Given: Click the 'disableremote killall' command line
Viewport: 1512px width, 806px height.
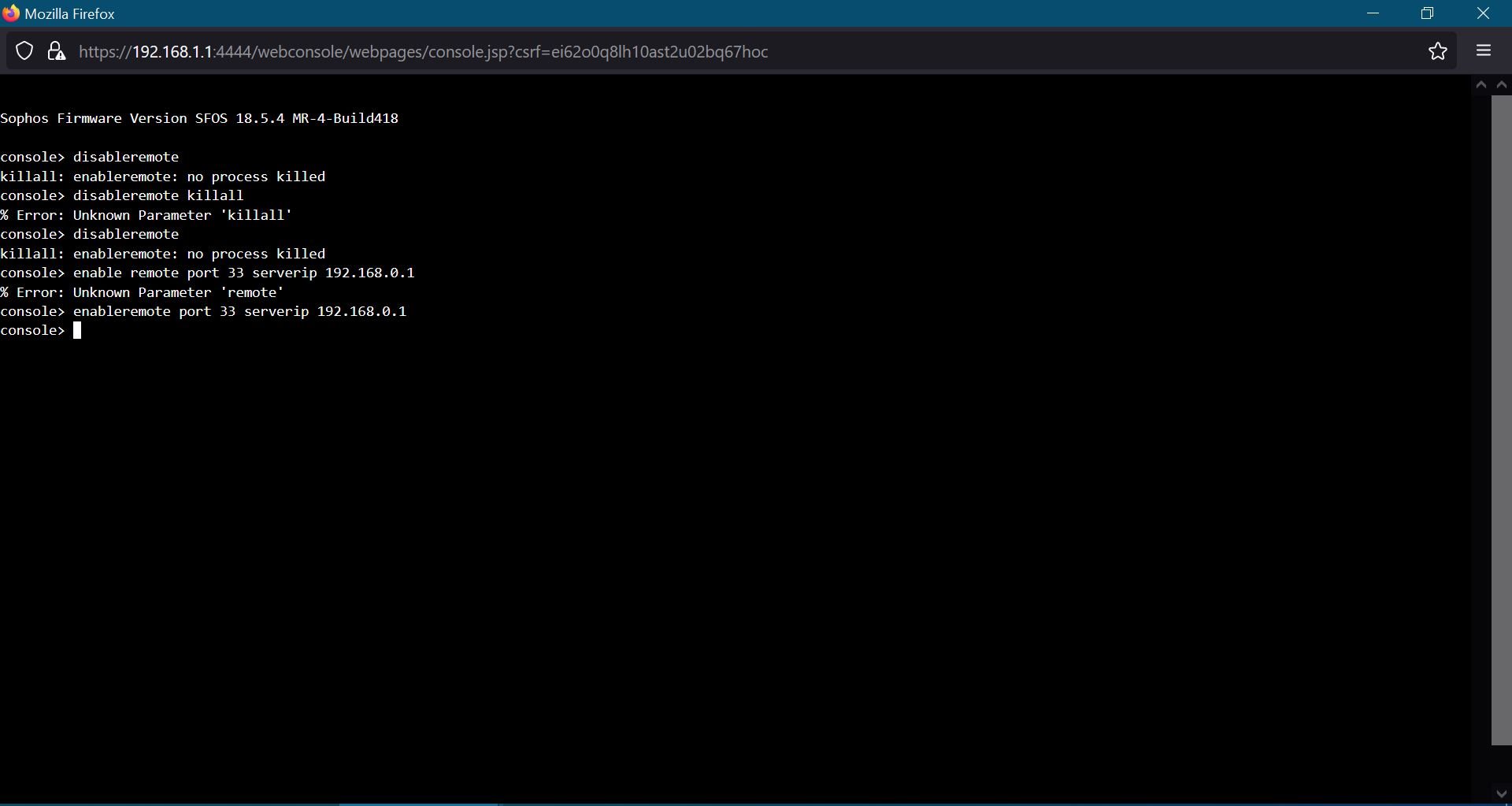Looking at the screenshot, I should pyautogui.click(x=122, y=195).
